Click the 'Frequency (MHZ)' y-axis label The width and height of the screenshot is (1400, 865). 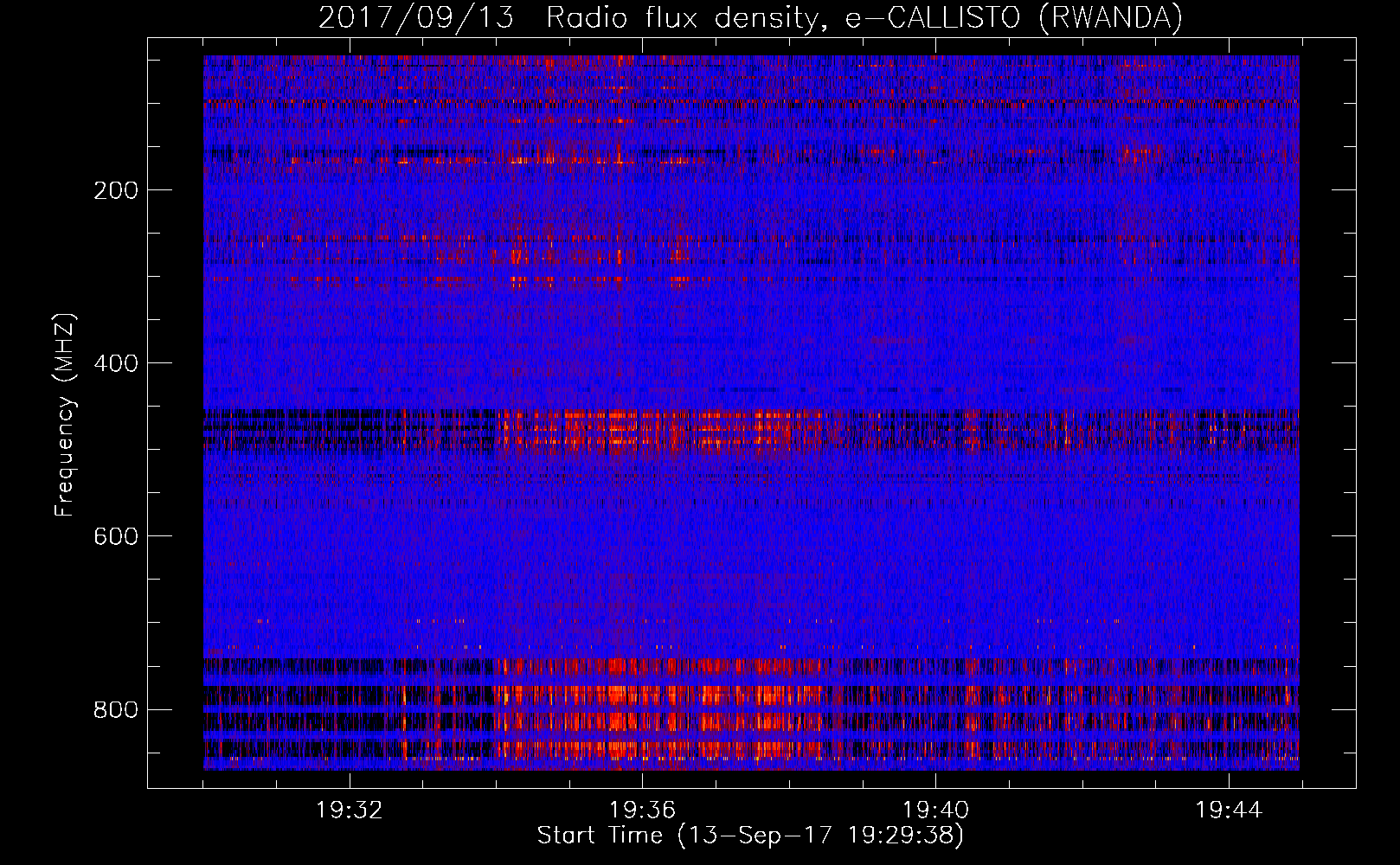[x=65, y=415]
